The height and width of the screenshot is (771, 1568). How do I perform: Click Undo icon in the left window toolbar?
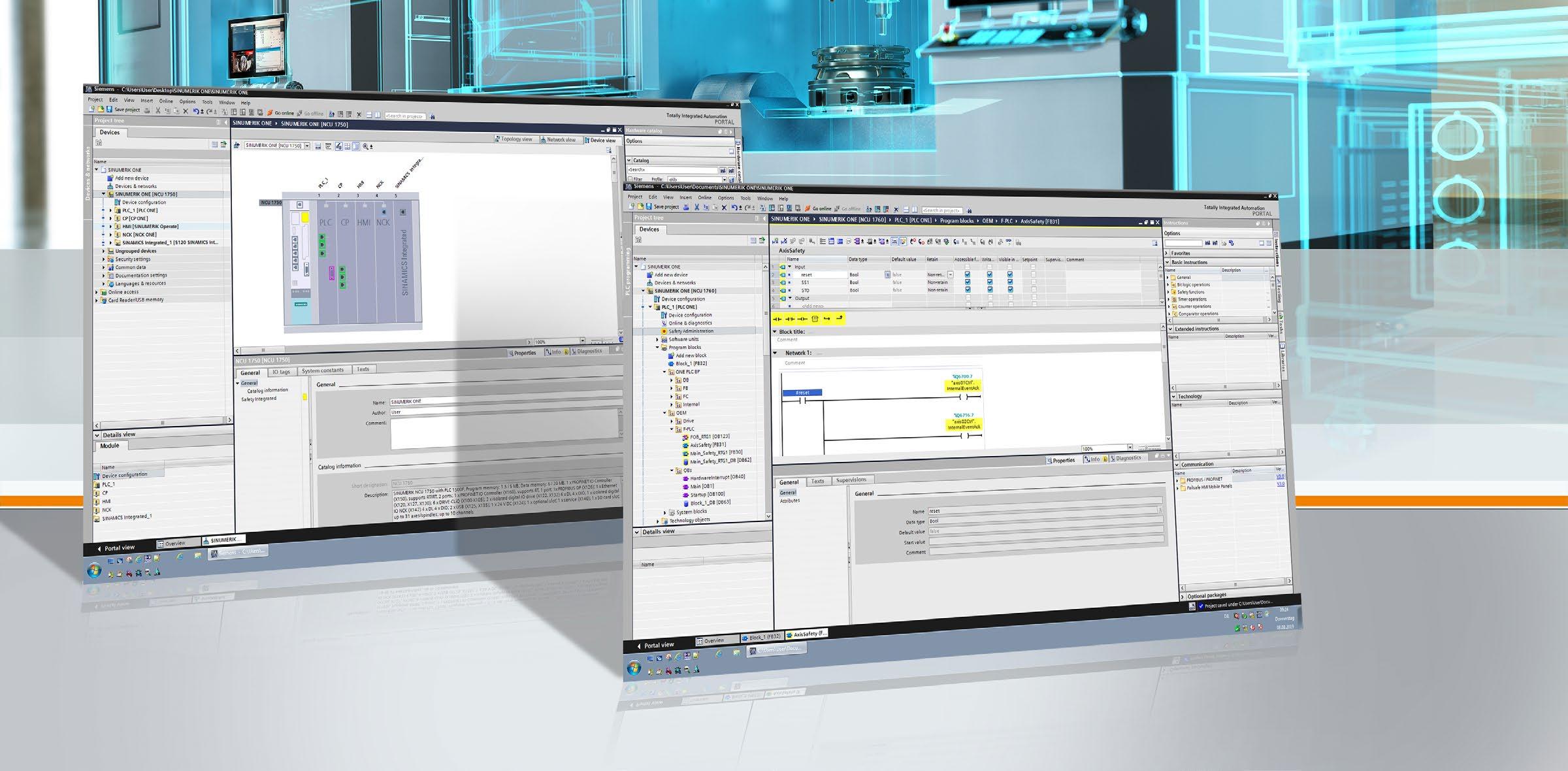coord(195,111)
